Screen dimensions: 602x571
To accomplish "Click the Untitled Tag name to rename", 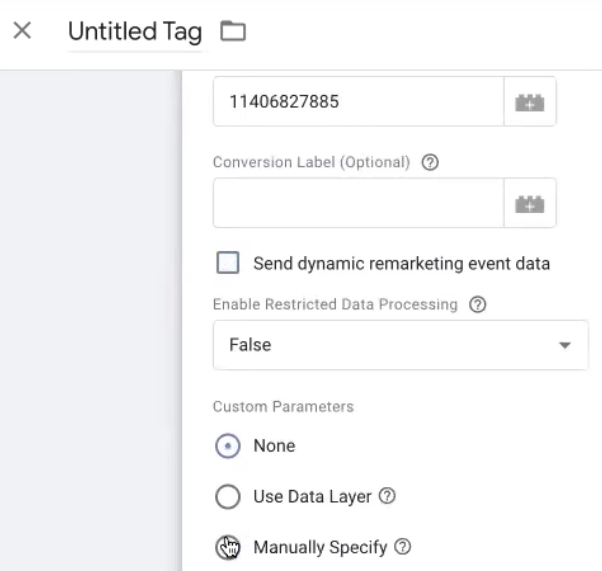I will tap(134, 32).
